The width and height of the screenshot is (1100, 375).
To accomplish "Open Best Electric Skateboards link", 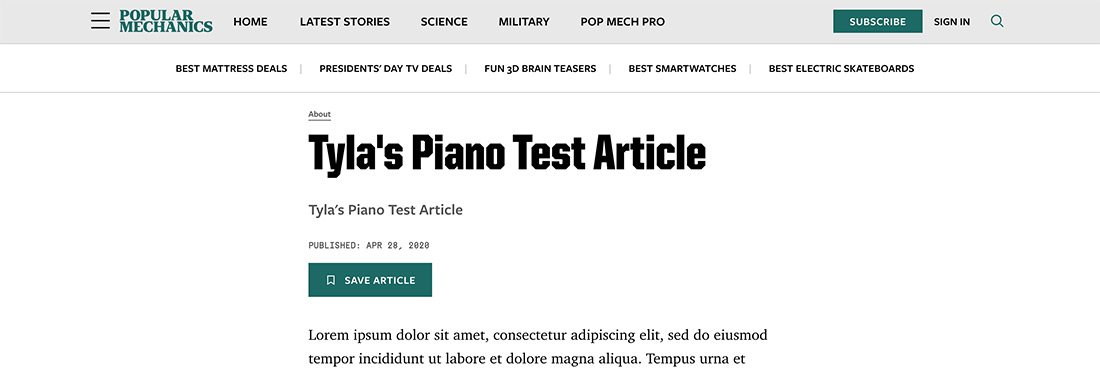I will [841, 69].
